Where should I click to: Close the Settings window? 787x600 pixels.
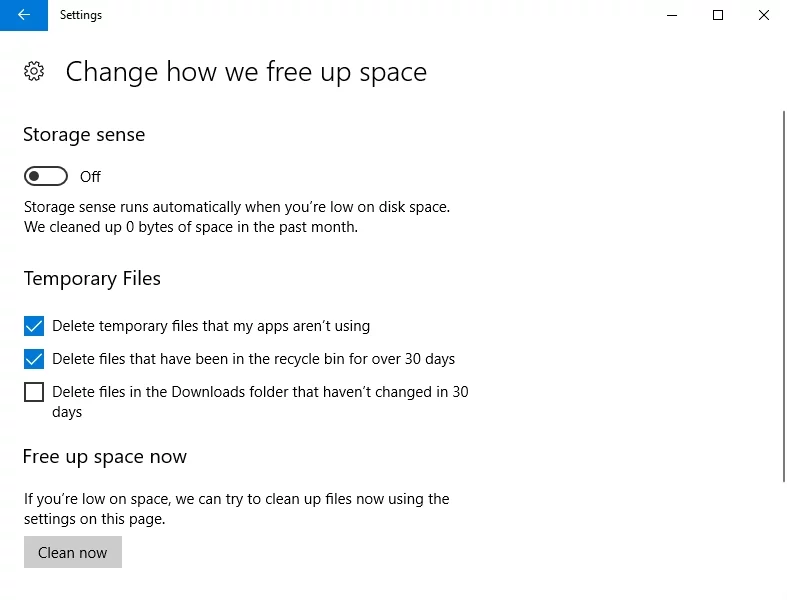[764, 15]
